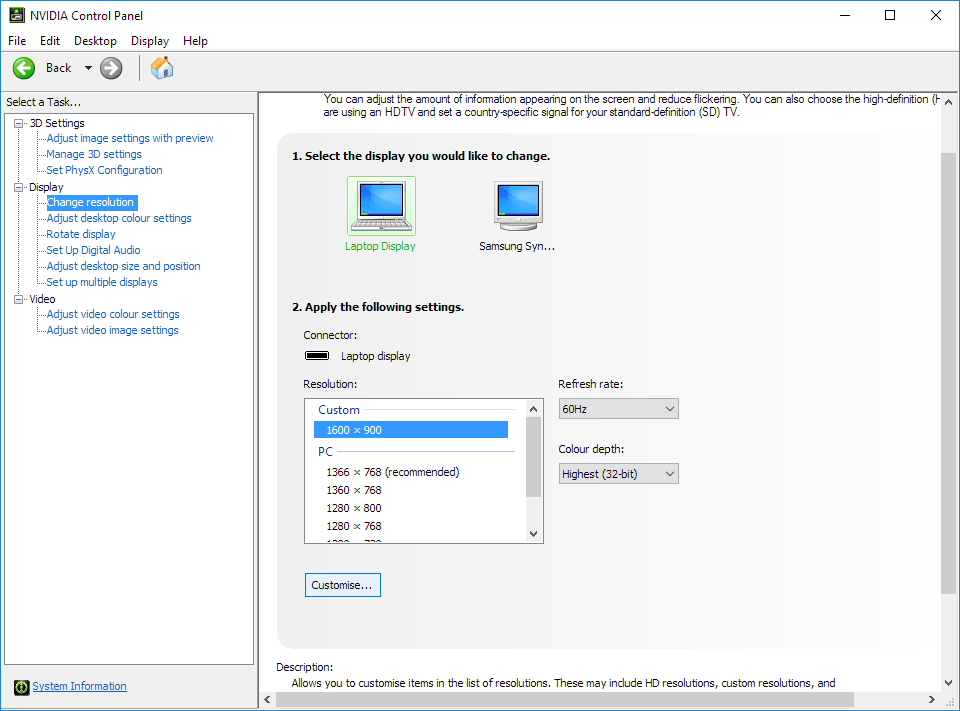Click the green Back arrow icon
Viewport: 960px width, 711px height.
[24, 68]
